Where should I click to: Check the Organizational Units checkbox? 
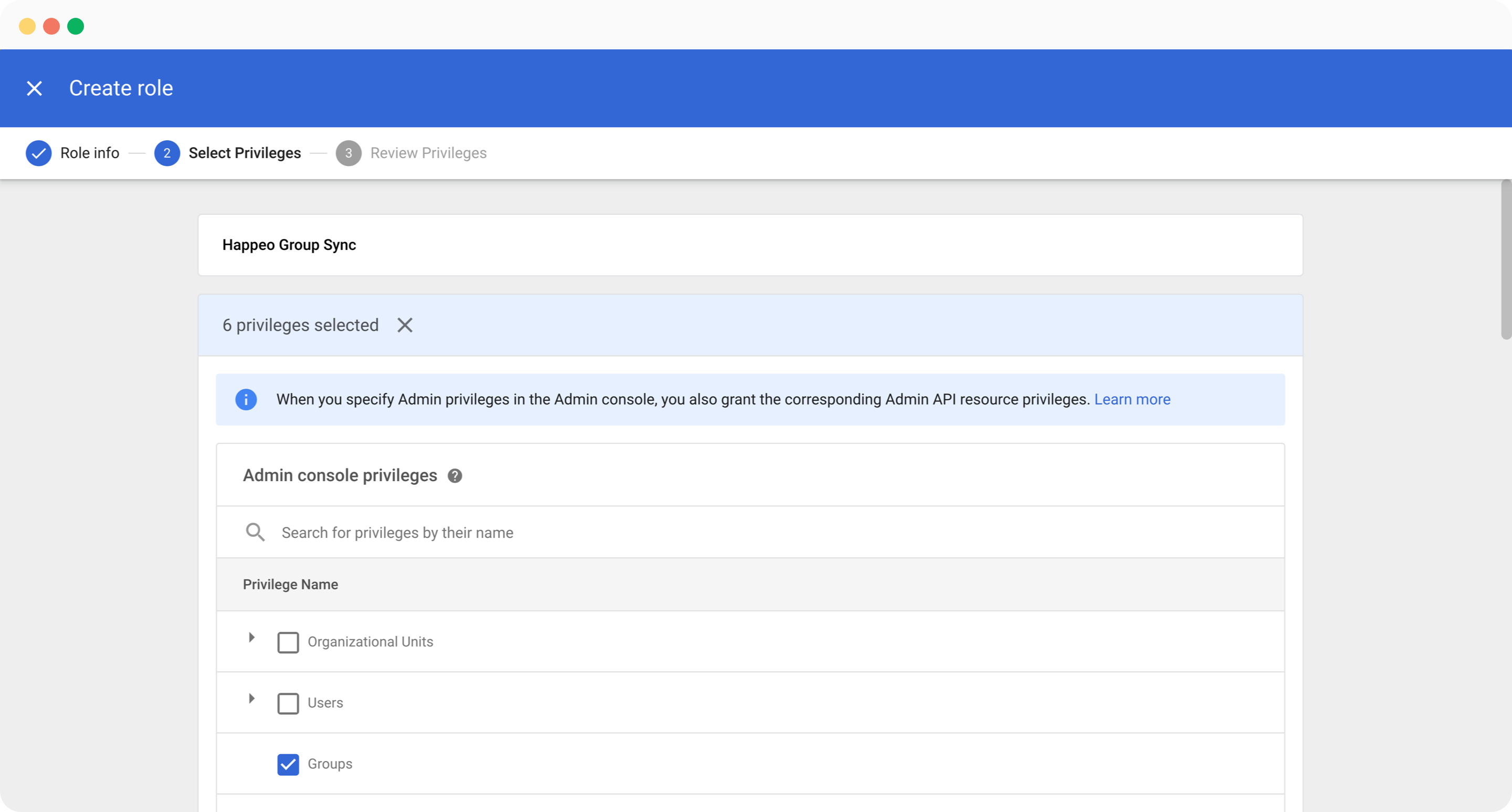click(x=288, y=642)
